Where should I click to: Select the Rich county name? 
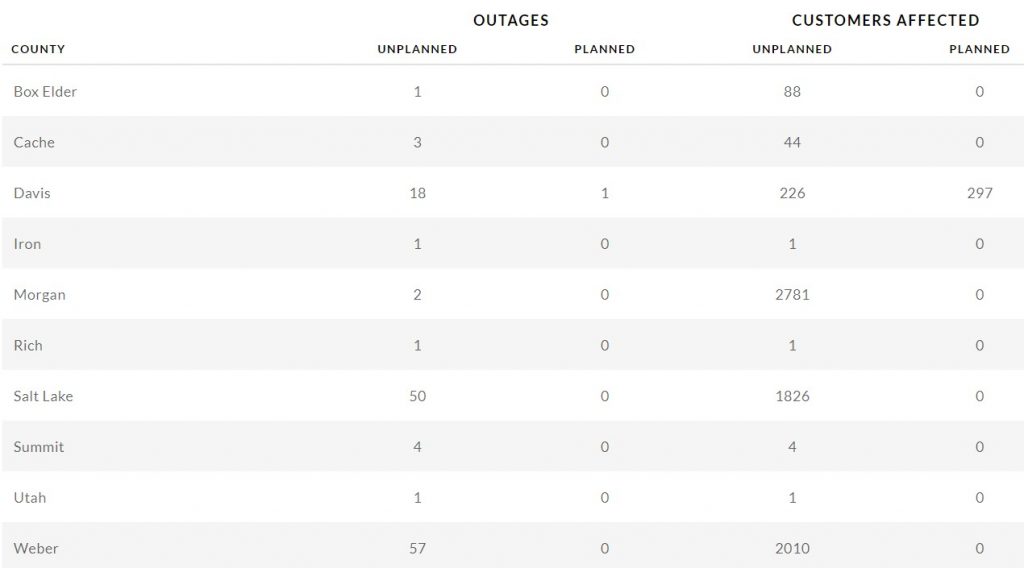point(28,346)
